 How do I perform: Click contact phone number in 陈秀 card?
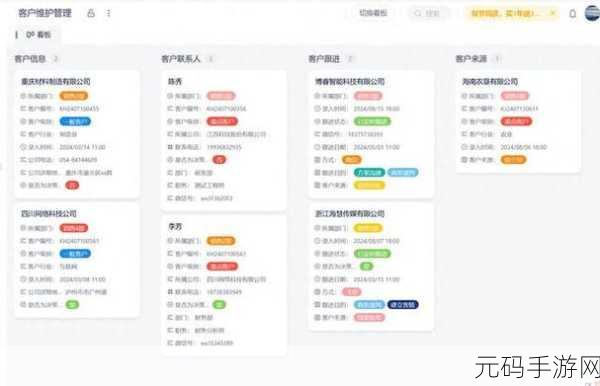tap(224, 147)
